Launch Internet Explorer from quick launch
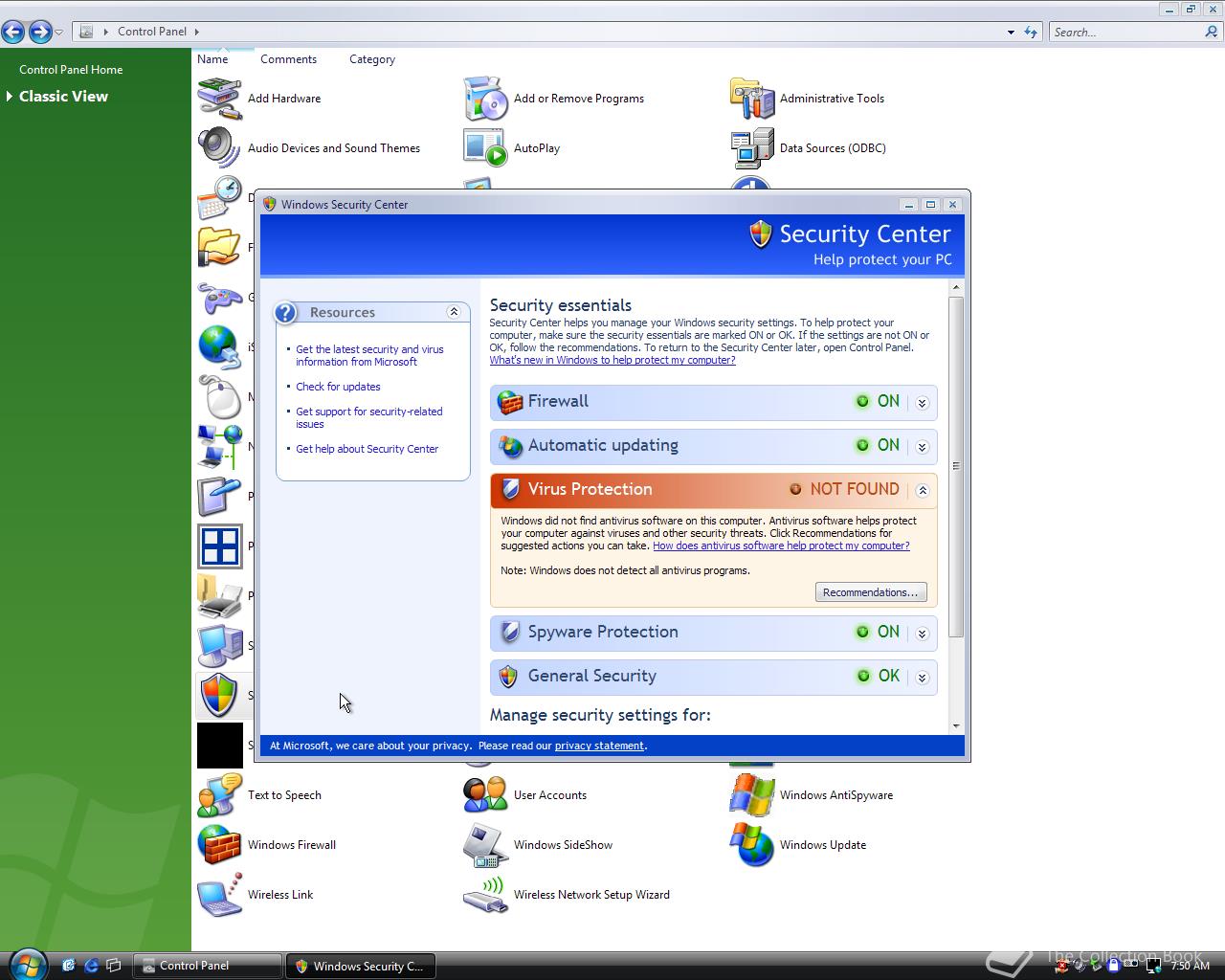 [92, 966]
